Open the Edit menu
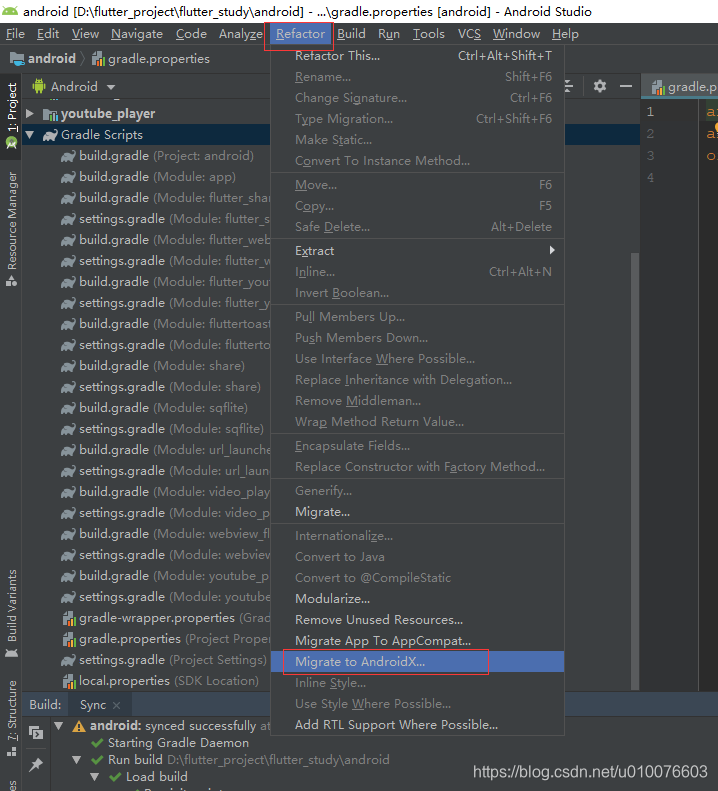The width and height of the screenshot is (718, 791). [x=48, y=34]
